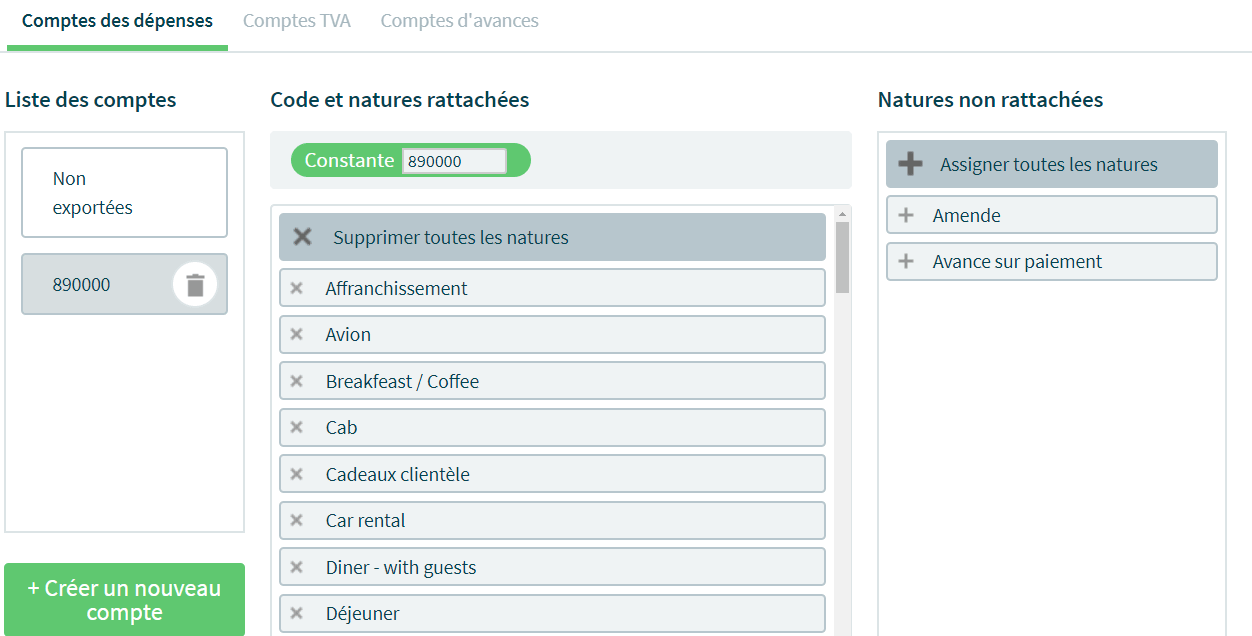This screenshot has height=636, width=1252.
Task: Click the Constante code input field
Action: (x=454, y=161)
